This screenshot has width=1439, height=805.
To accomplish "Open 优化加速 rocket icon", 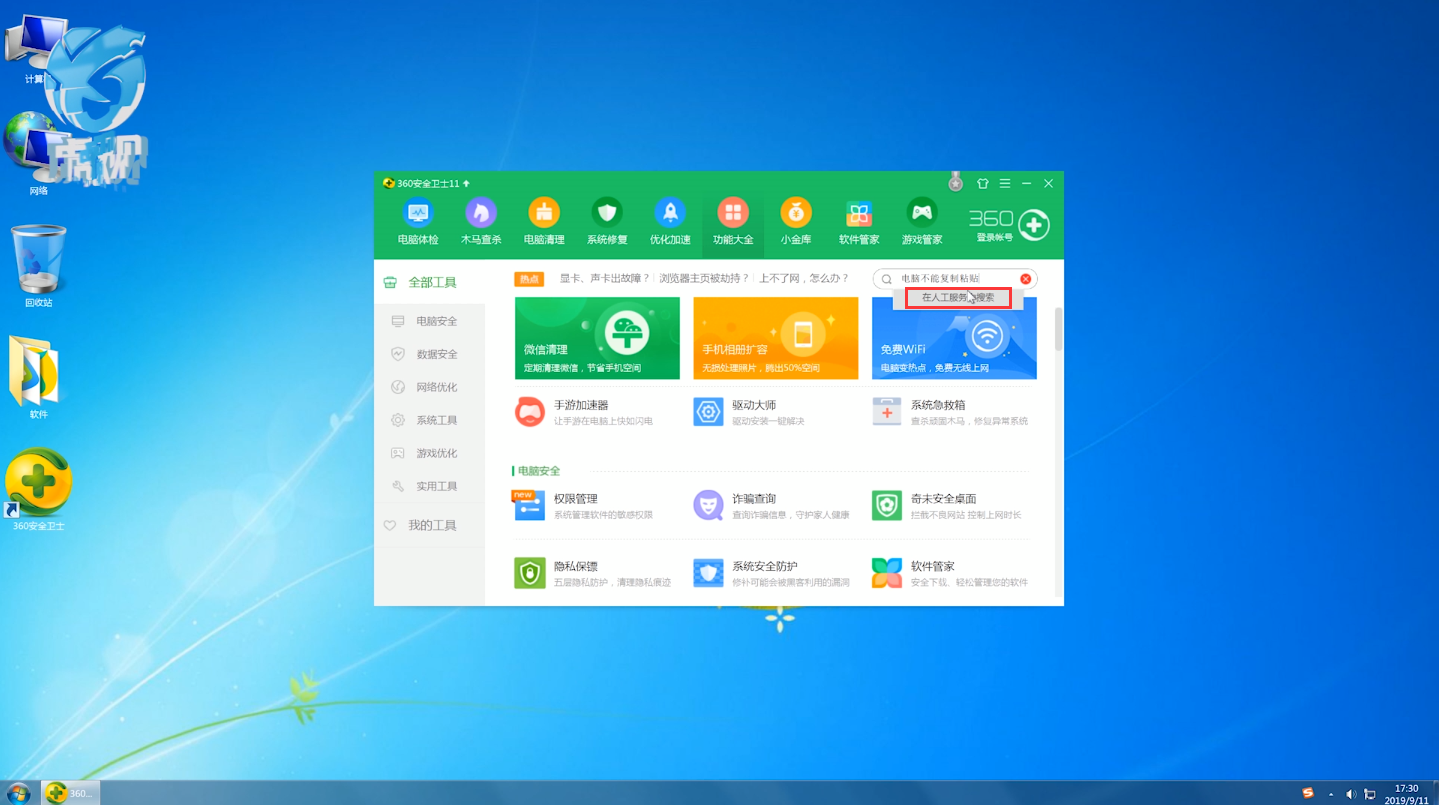I will [x=670, y=221].
